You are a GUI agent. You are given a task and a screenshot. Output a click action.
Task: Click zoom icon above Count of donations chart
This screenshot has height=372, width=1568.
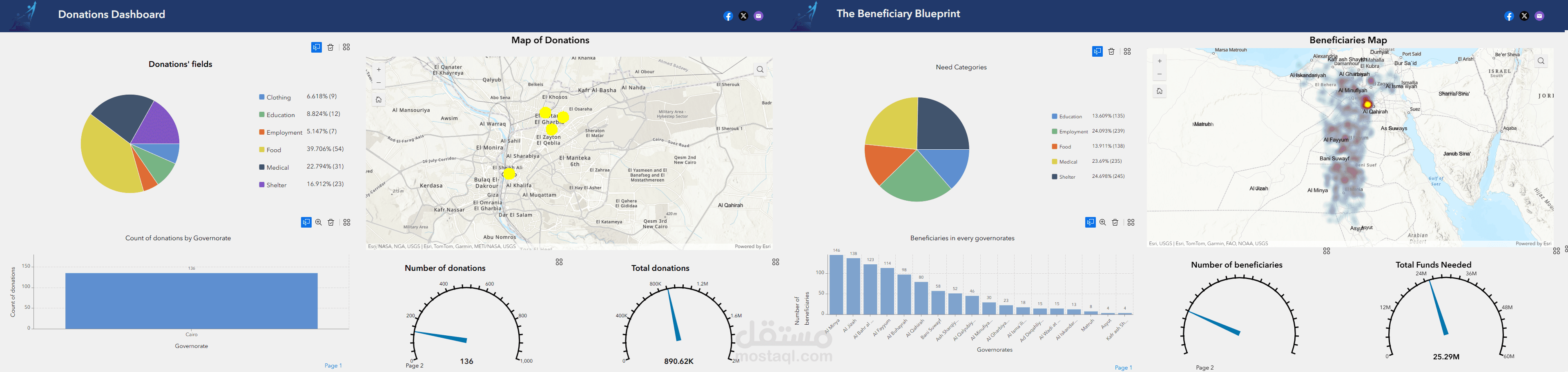click(318, 222)
